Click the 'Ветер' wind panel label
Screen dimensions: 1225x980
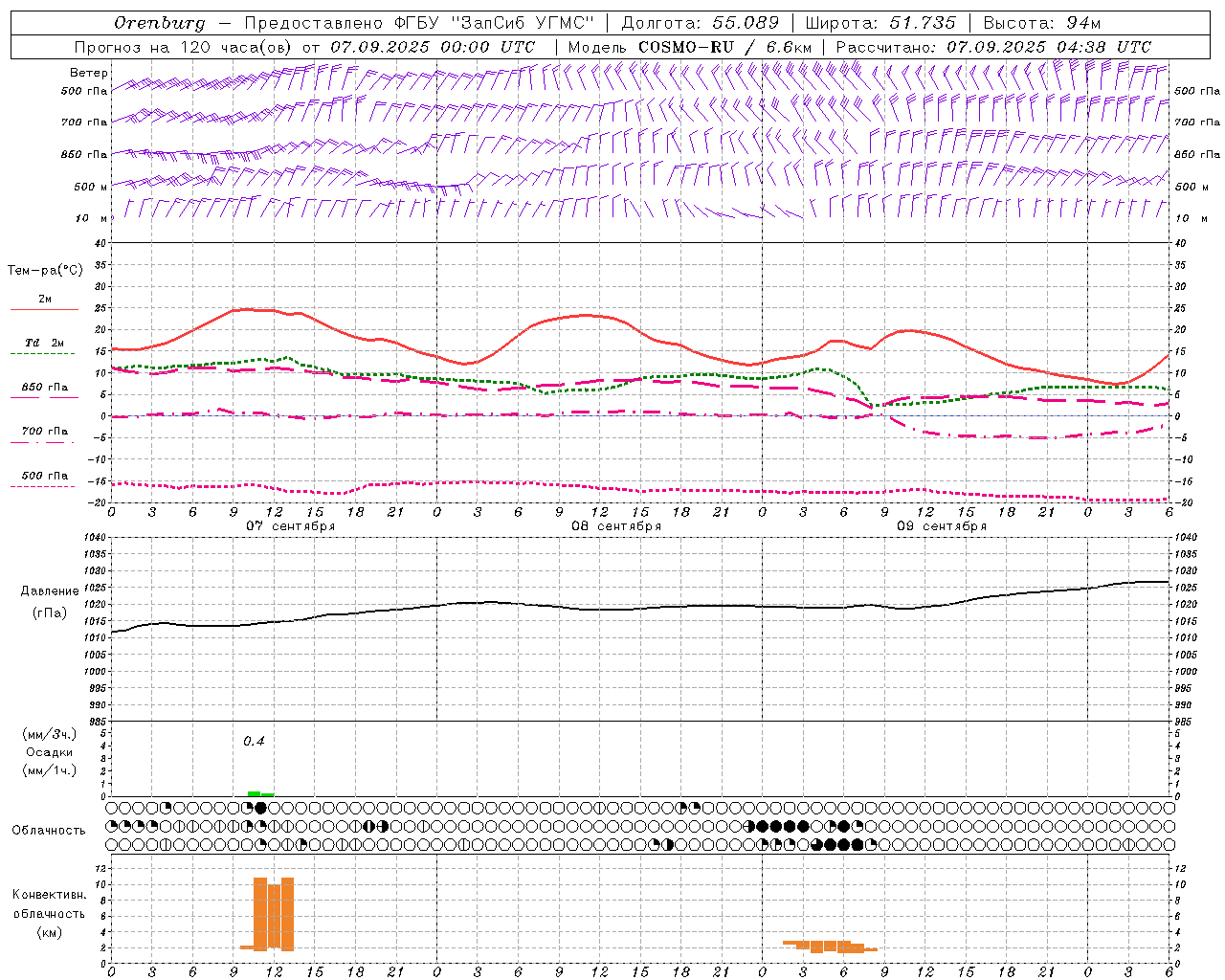pos(89,73)
